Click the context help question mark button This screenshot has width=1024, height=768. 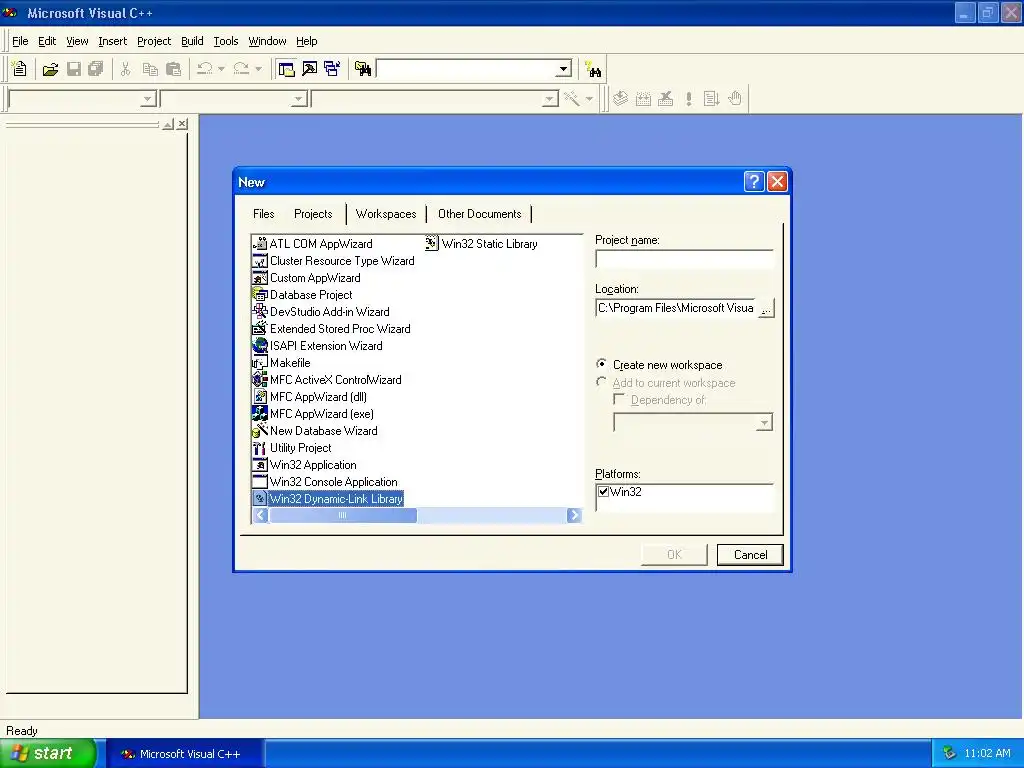pos(754,182)
